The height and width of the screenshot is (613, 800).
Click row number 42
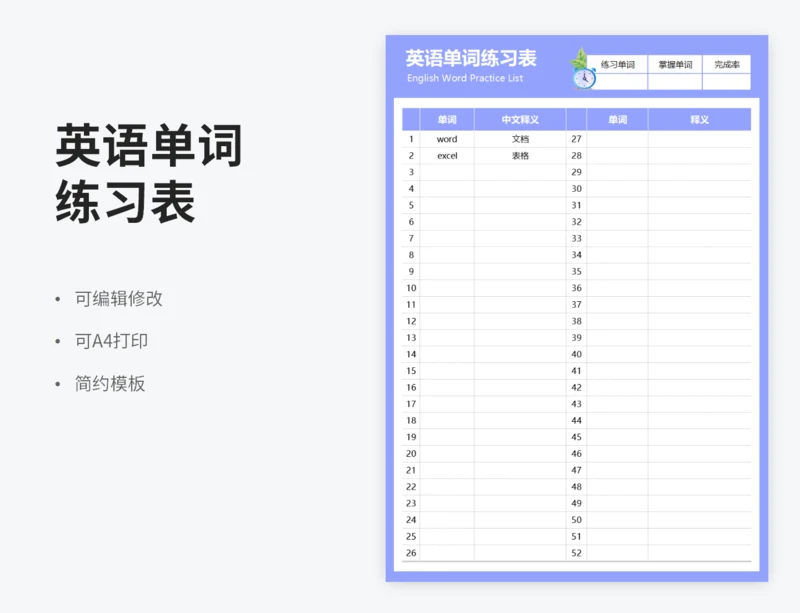[x=577, y=387]
